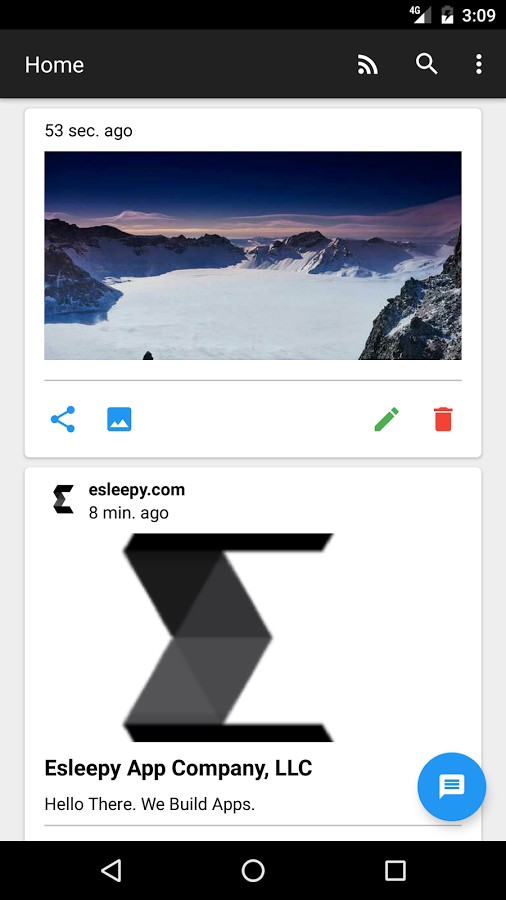Edit the post with green pencil icon
This screenshot has height=900, width=506.
[386, 419]
